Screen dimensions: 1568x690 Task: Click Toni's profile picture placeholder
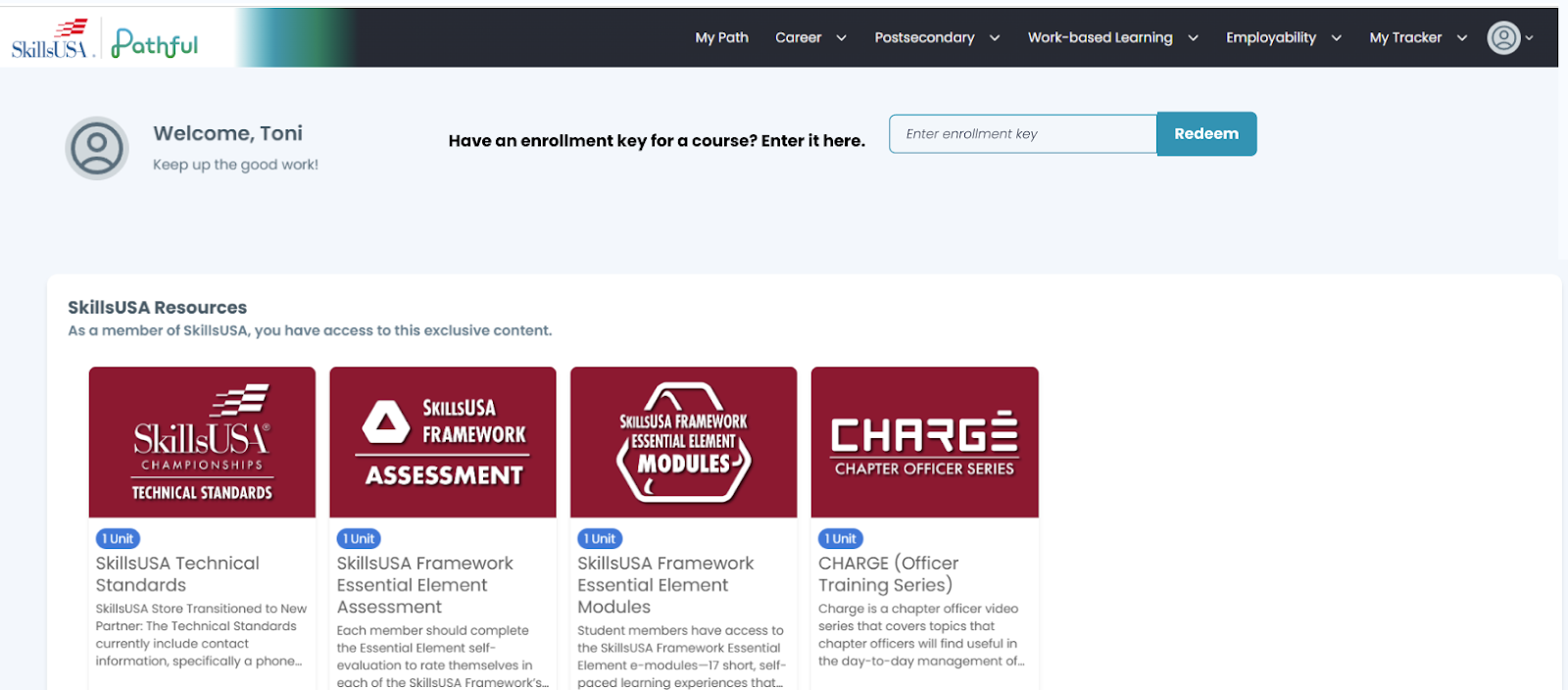pyautogui.click(x=97, y=148)
